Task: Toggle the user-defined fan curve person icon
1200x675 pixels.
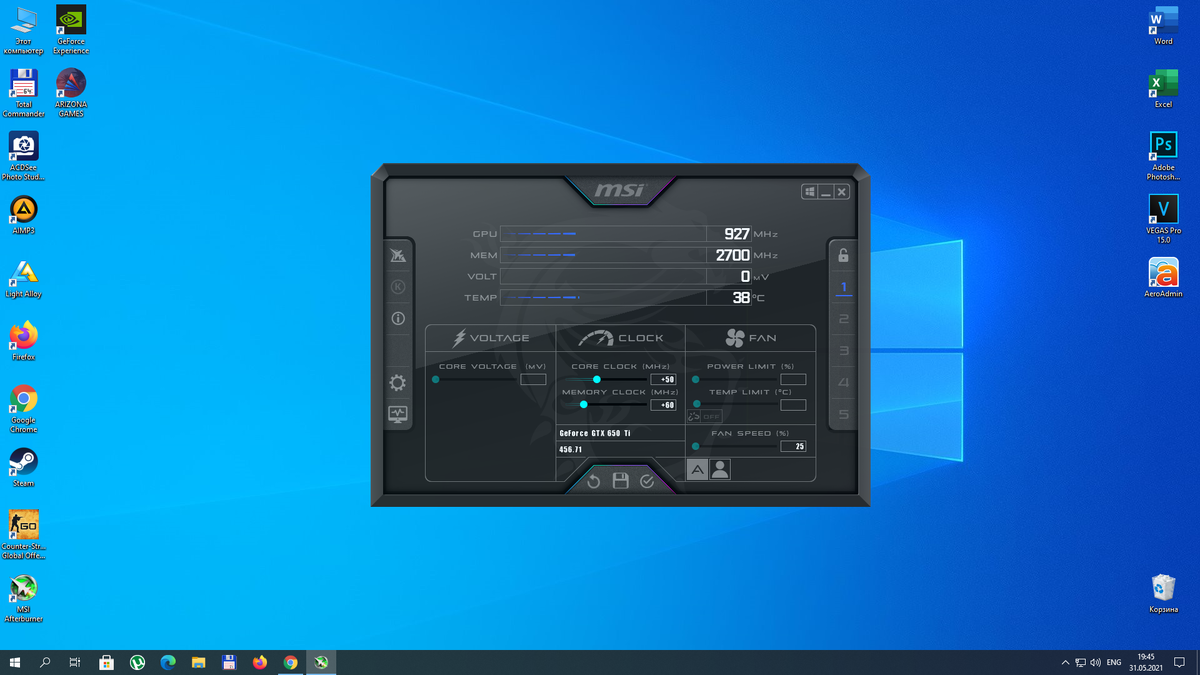Action: click(720, 469)
